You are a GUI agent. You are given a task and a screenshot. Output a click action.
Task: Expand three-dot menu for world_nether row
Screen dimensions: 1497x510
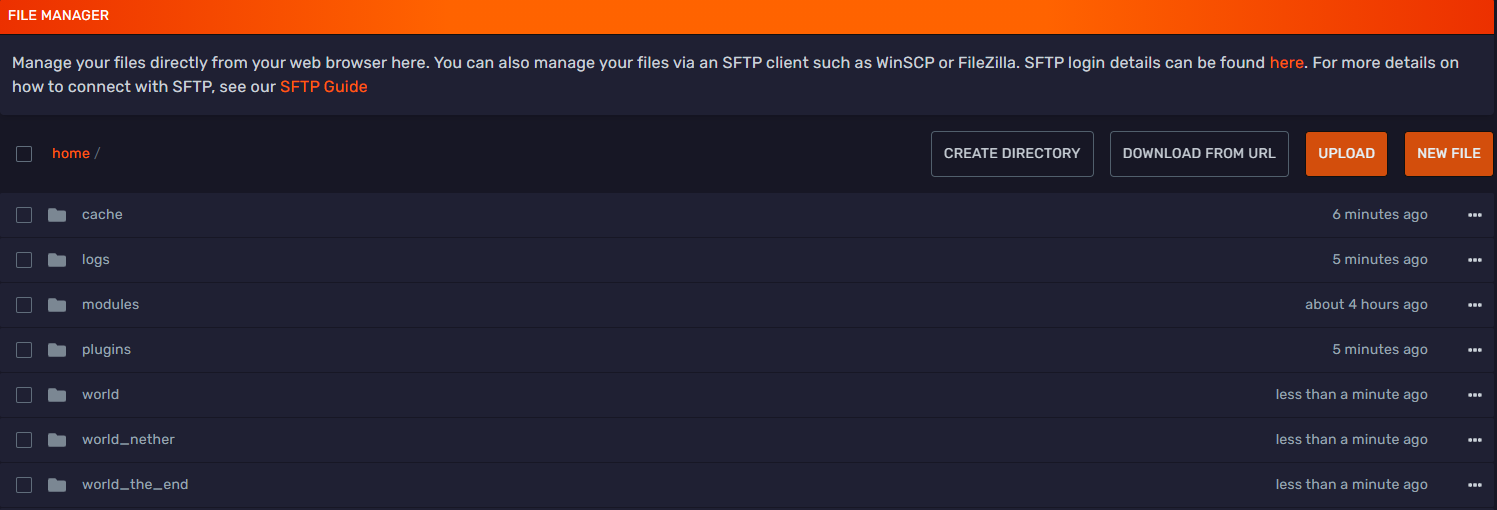[1474, 440]
